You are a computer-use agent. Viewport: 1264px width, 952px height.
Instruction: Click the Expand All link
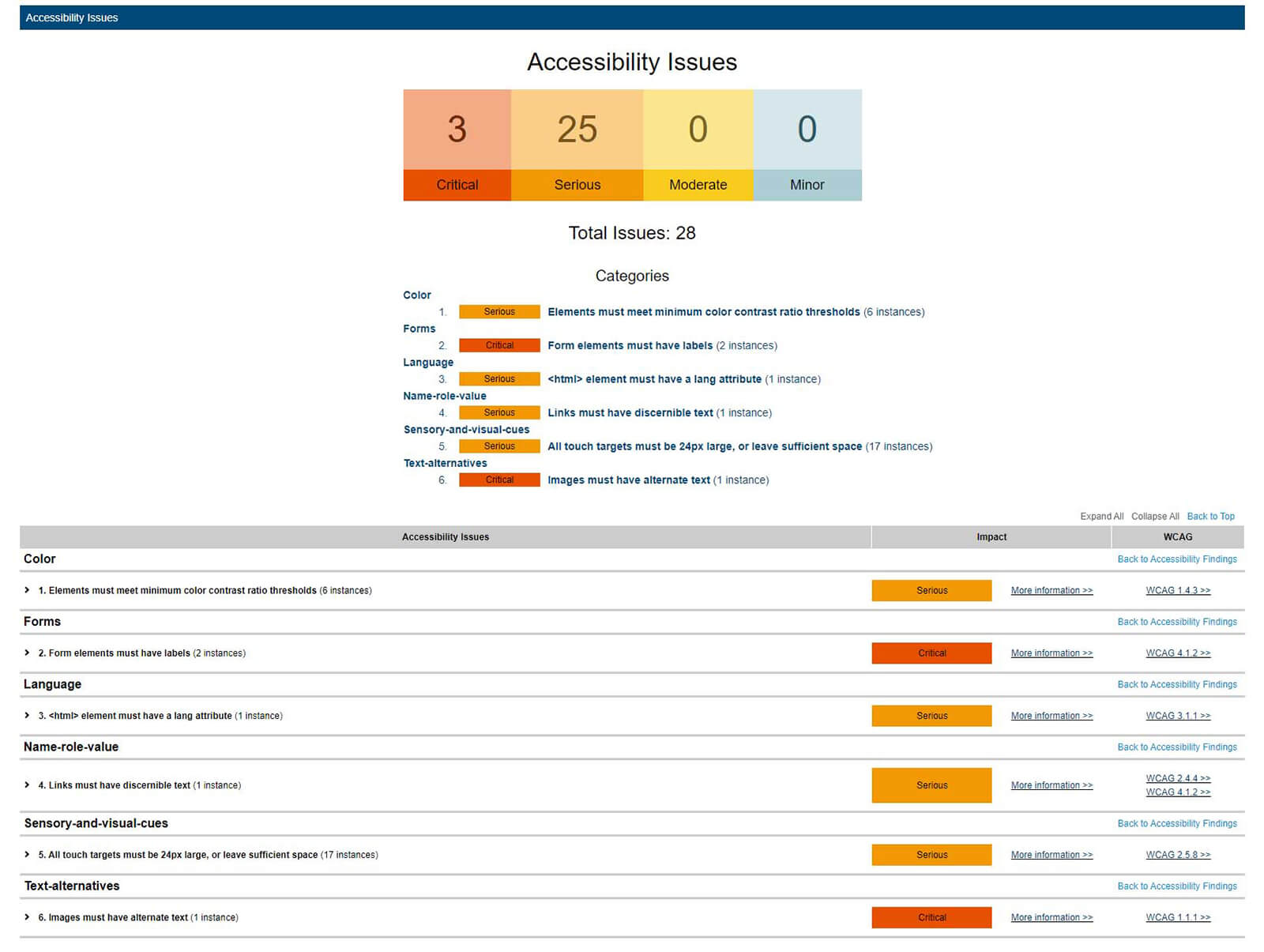[1101, 517]
